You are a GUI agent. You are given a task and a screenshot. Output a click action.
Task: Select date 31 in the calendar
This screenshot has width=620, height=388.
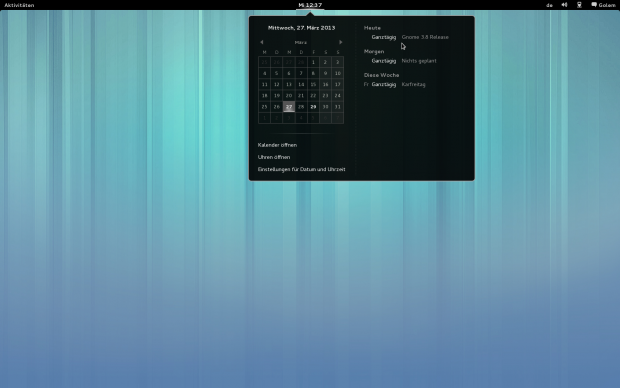337,107
